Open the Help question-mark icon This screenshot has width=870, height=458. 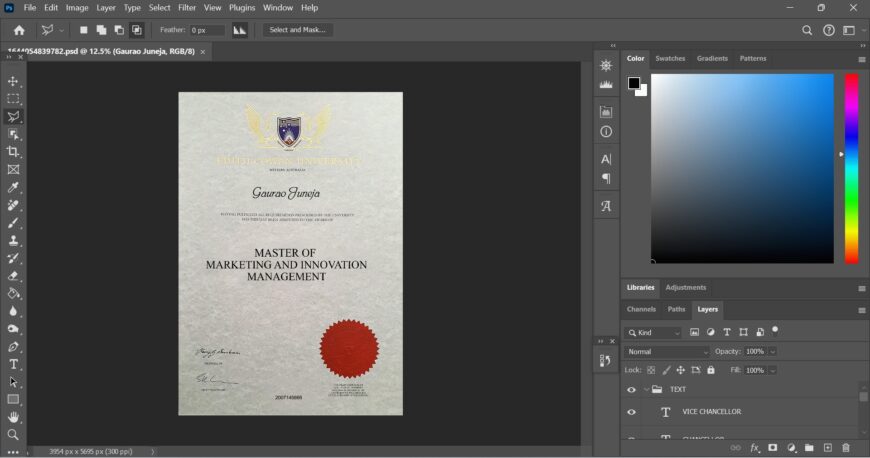(x=828, y=31)
